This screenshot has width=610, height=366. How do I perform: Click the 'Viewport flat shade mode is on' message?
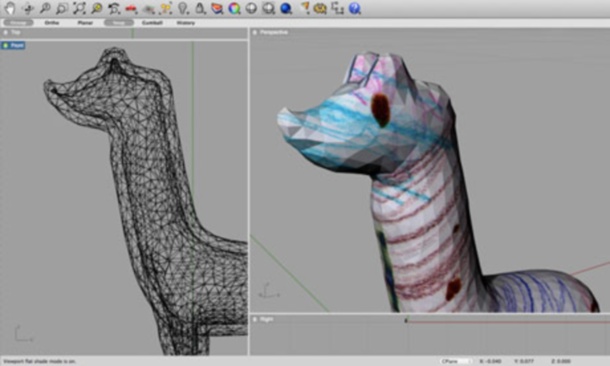click(x=40, y=361)
